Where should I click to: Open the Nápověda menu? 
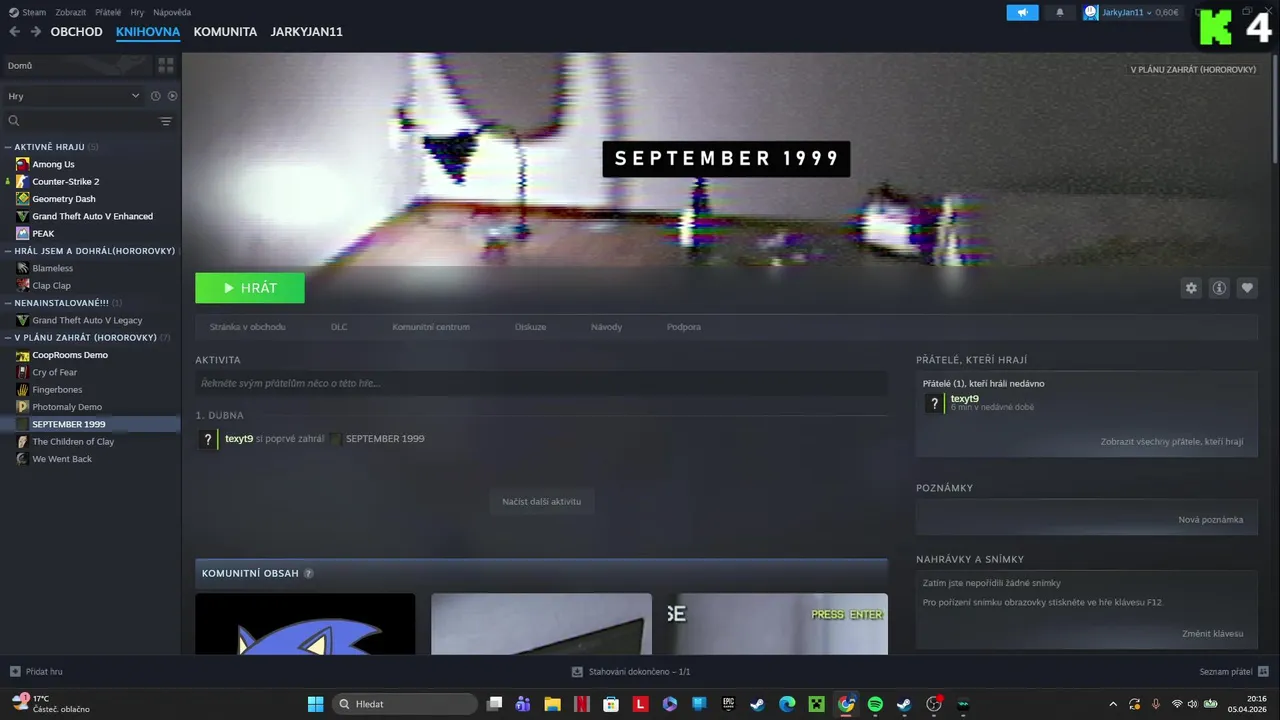pos(172,13)
